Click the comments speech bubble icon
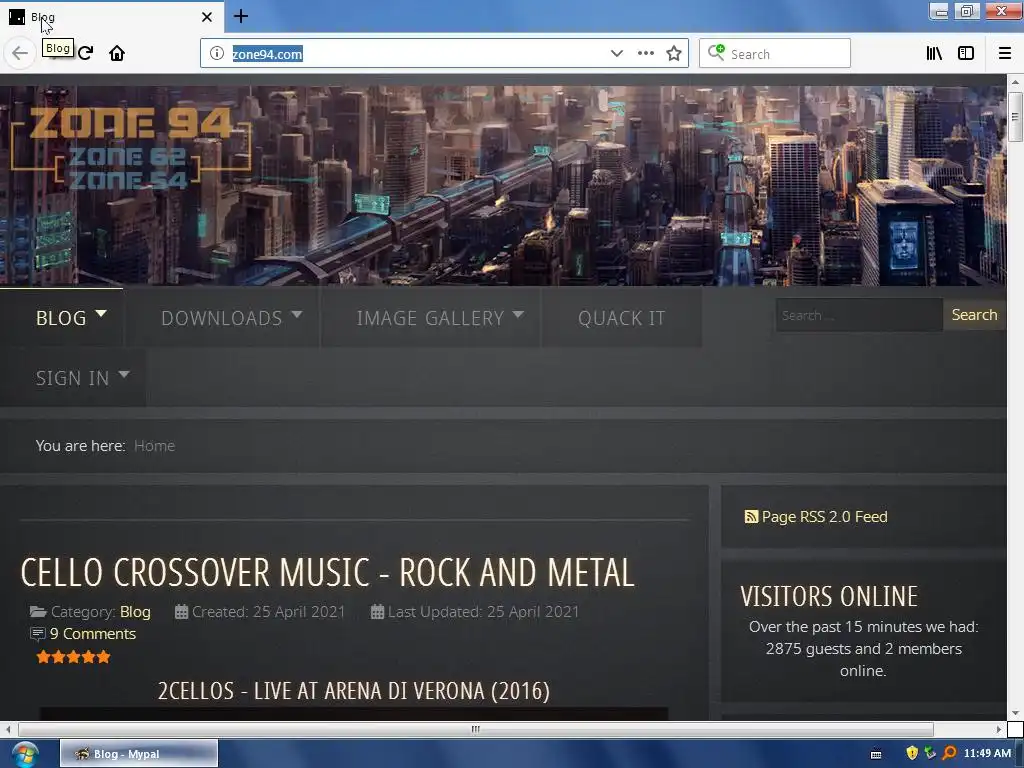 tap(38, 633)
